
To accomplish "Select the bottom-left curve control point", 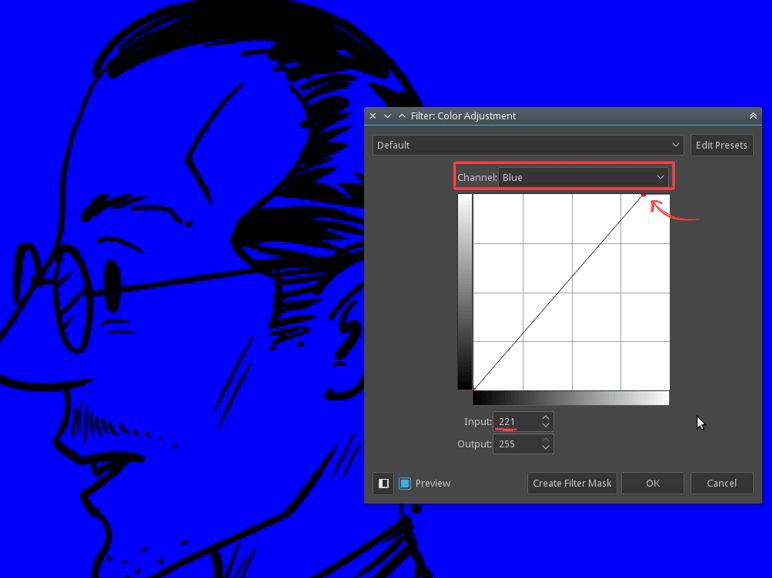I will [x=474, y=389].
